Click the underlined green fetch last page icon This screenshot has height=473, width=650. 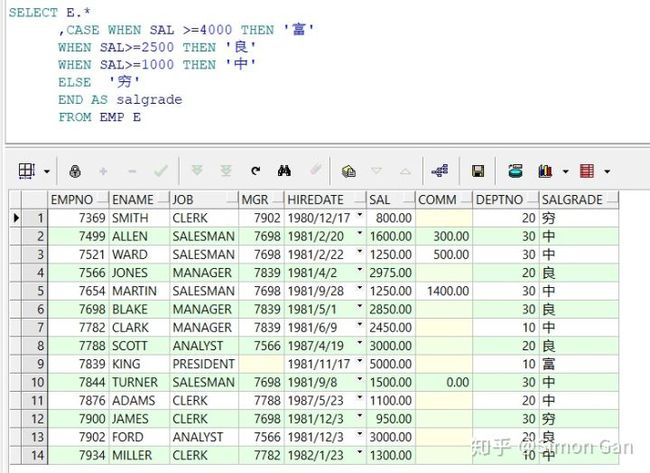(226, 171)
